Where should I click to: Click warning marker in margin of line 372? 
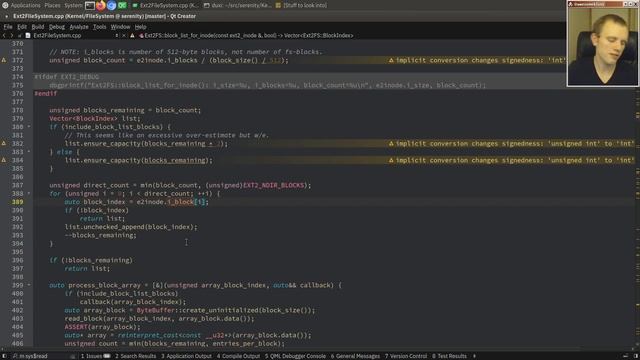click(4, 60)
